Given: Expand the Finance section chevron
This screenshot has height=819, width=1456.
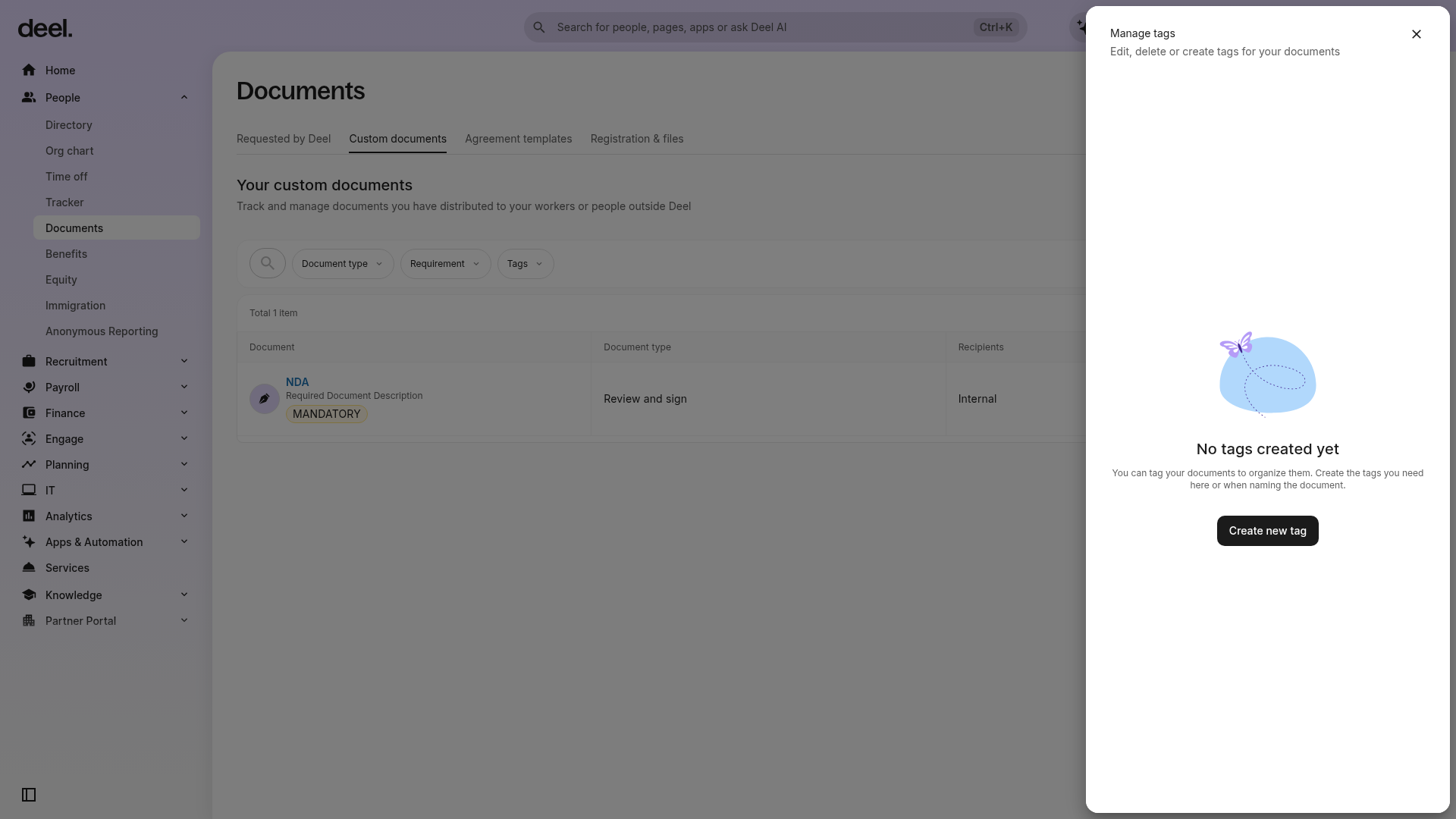Looking at the screenshot, I should pyautogui.click(x=184, y=413).
